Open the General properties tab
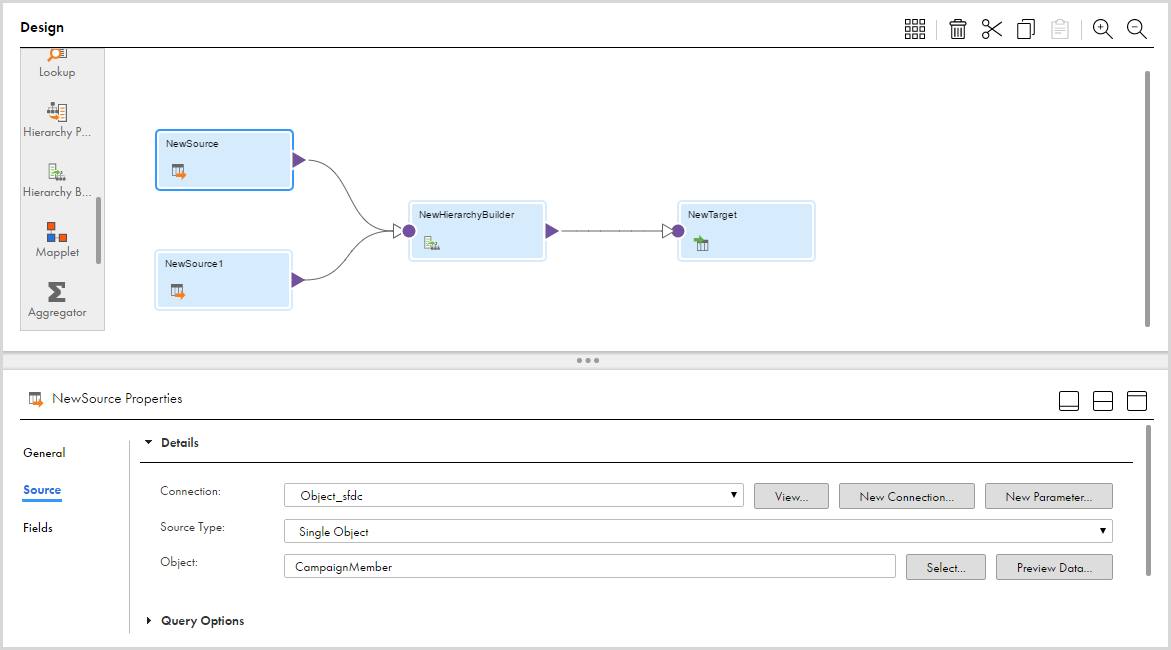The height and width of the screenshot is (650, 1171). [x=44, y=453]
